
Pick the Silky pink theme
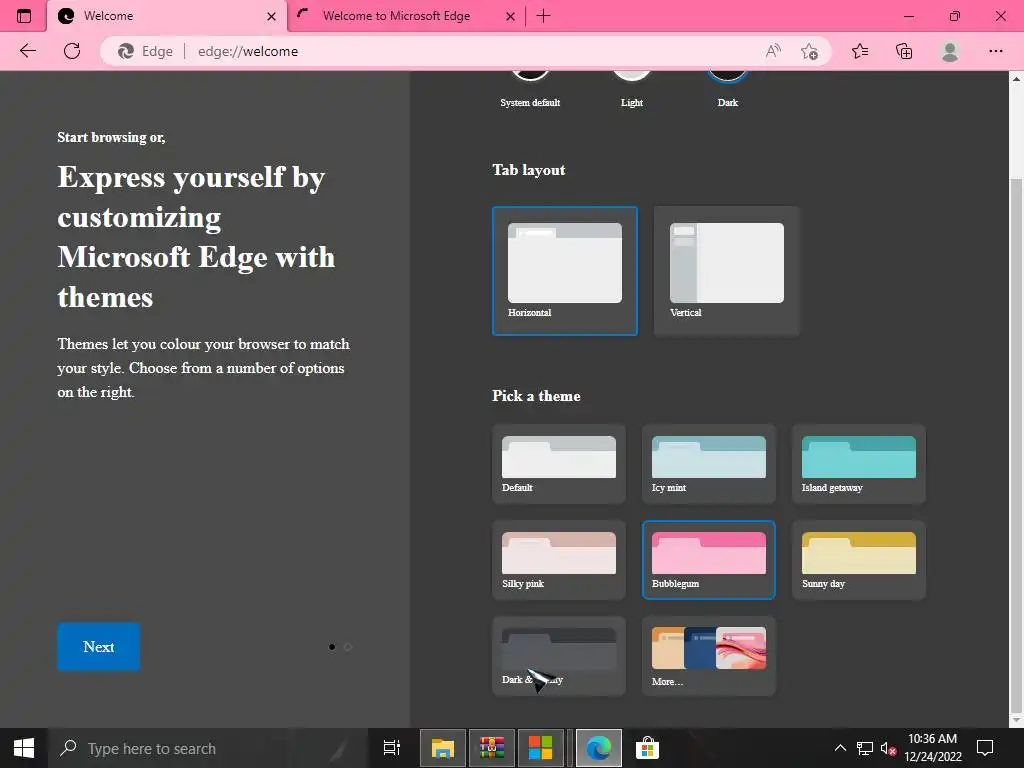(559, 560)
